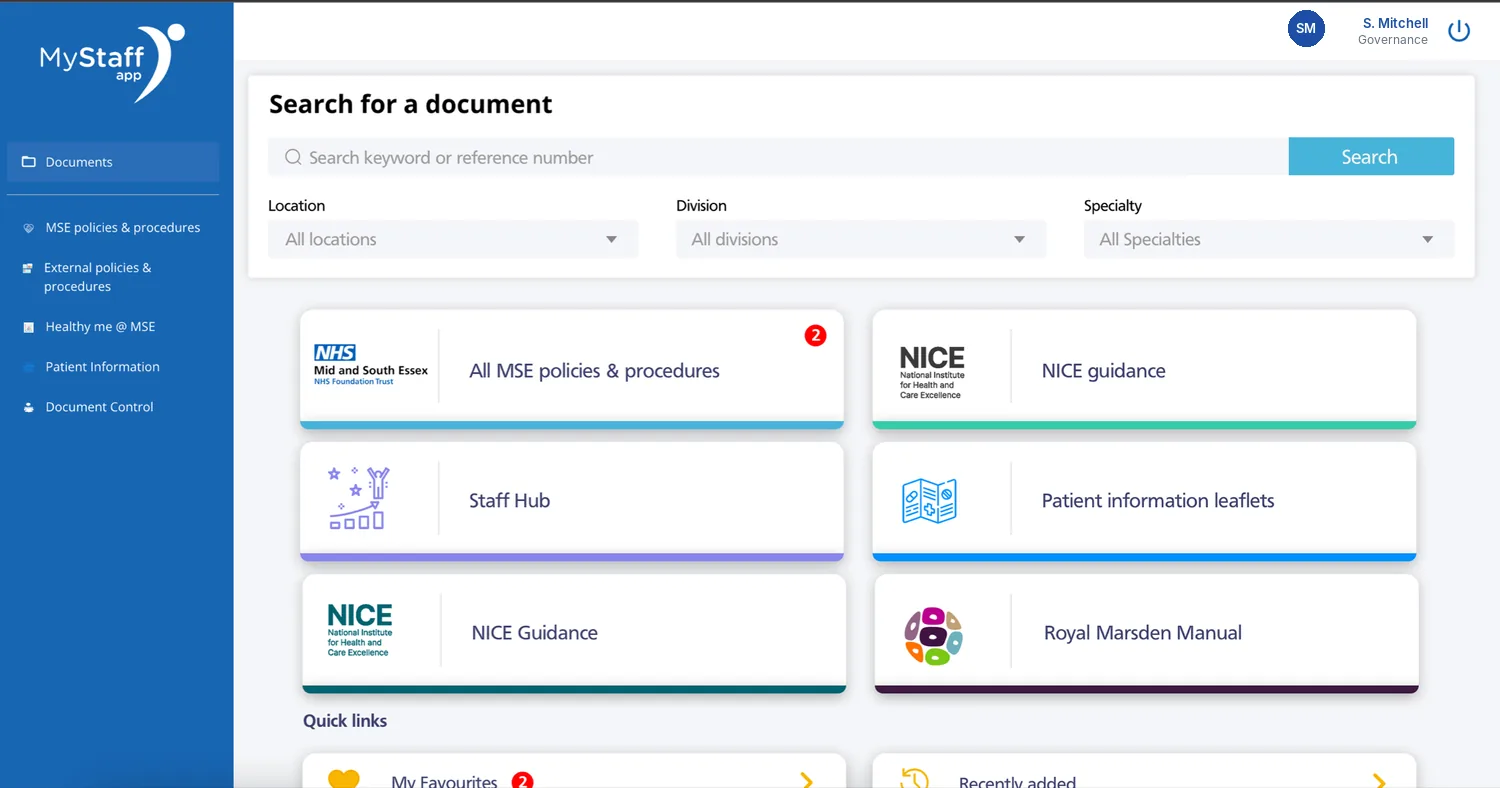Click the All Specialties dropdown arrow
This screenshot has height=788, width=1500.
pyautogui.click(x=1428, y=240)
